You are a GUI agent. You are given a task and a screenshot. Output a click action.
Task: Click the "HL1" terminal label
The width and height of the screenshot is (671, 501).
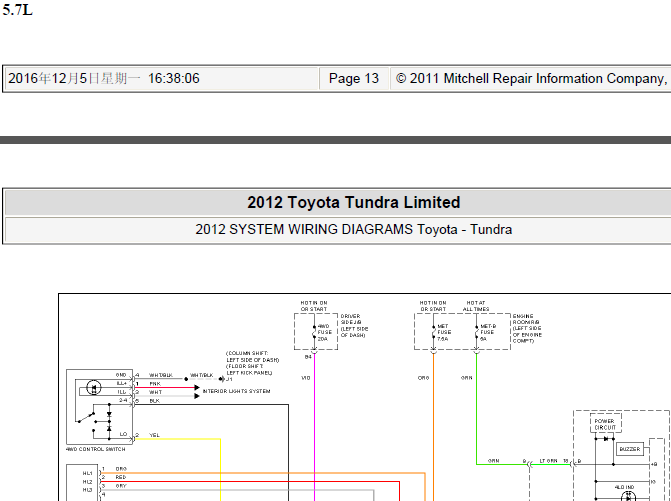[x=87, y=473]
